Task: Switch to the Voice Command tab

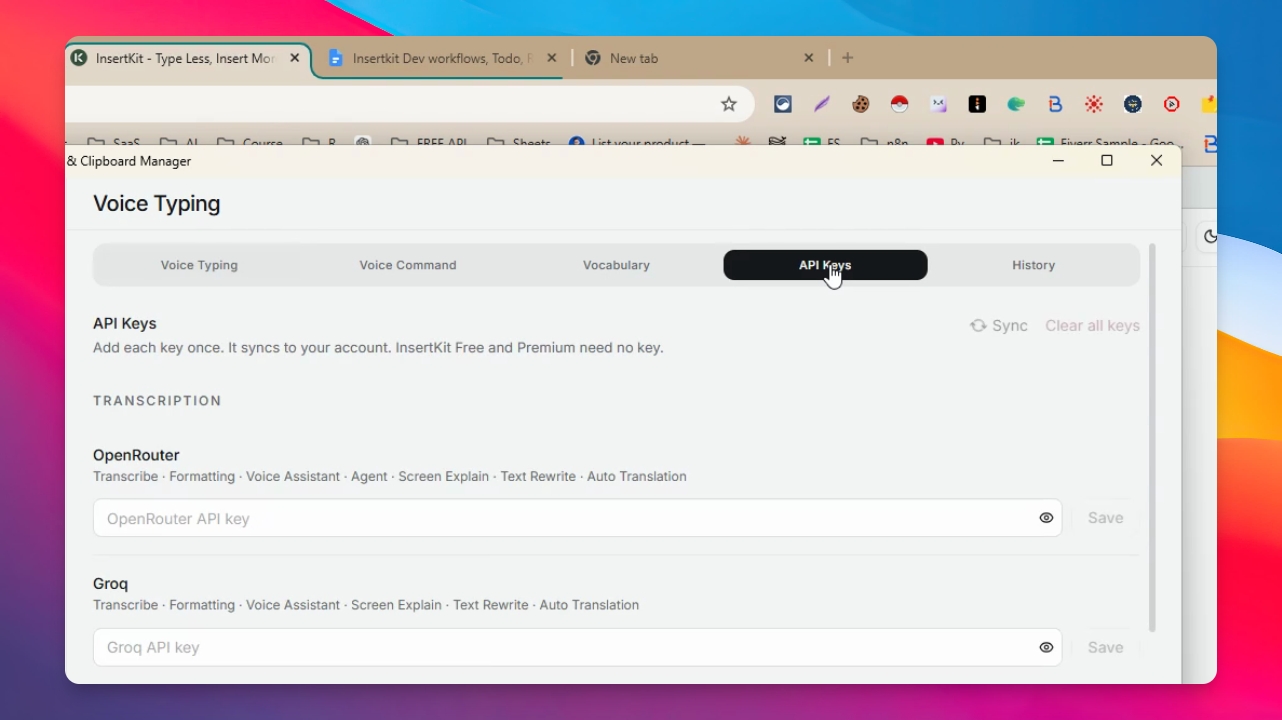Action: pyautogui.click(x=408, y=265)
